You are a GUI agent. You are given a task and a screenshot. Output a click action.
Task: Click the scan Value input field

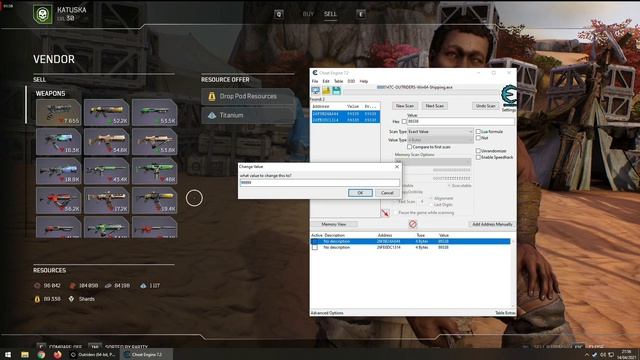click(x=460, y=122)
